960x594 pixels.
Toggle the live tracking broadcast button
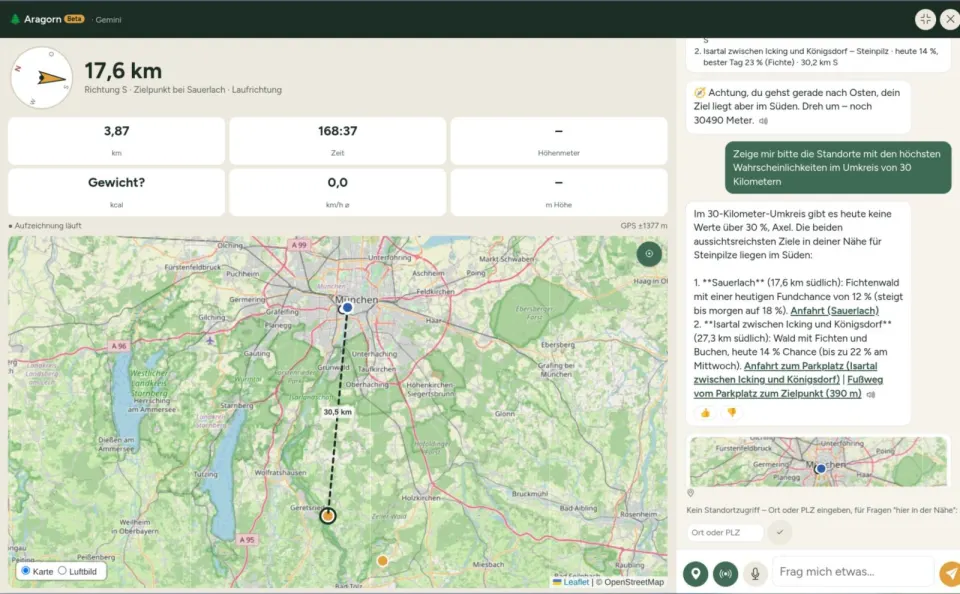[726, 573]
